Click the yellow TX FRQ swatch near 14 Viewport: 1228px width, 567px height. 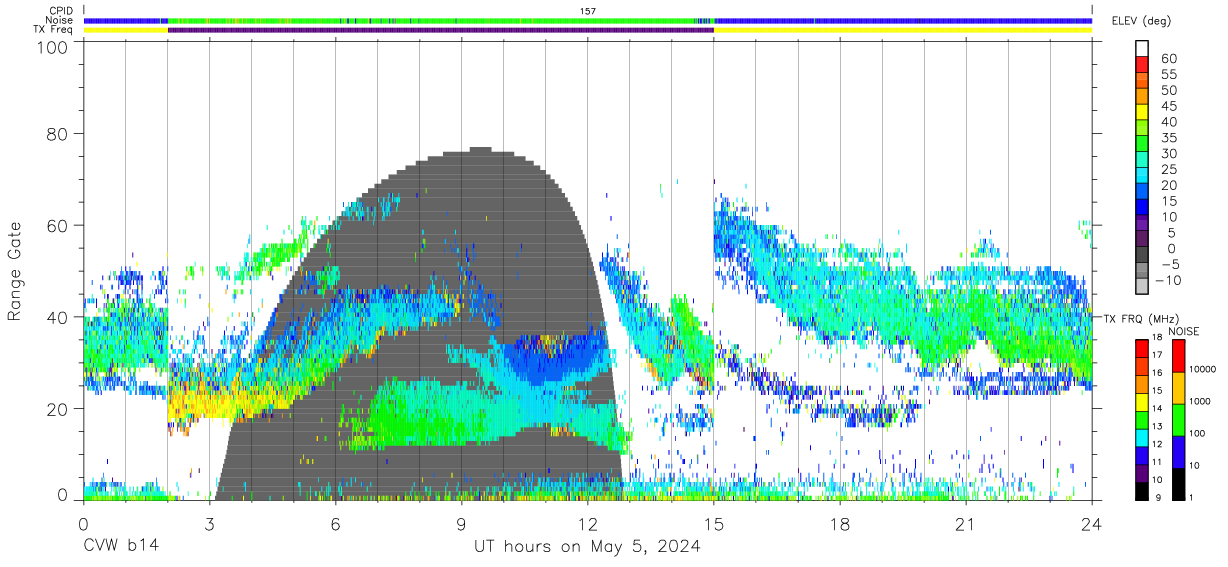[x=1142, y=402]
